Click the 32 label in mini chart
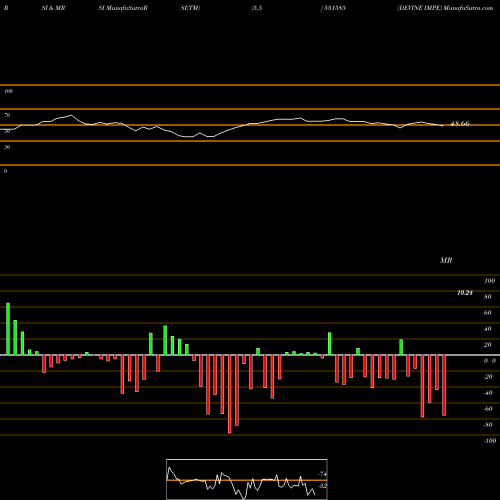The height and width of the screenshot is (500, 500). click(322, 486)
